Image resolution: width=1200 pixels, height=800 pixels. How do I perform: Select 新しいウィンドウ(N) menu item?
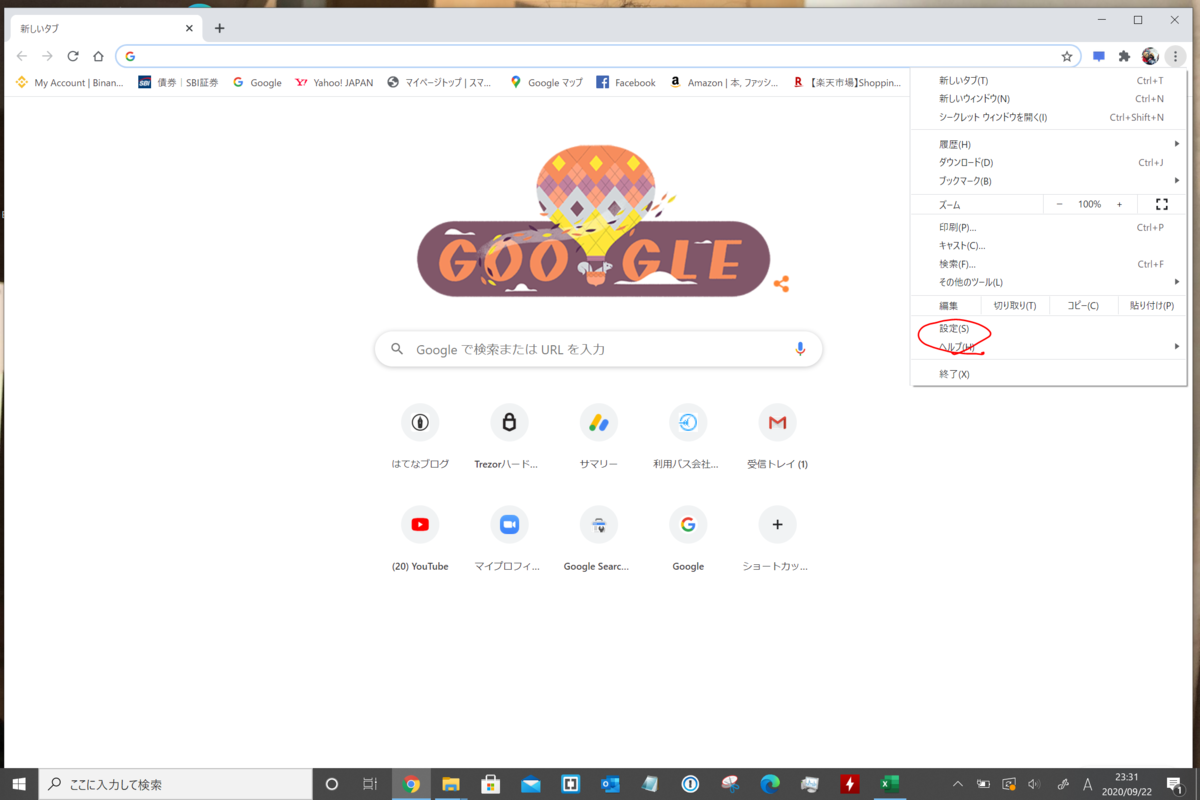1049,99
